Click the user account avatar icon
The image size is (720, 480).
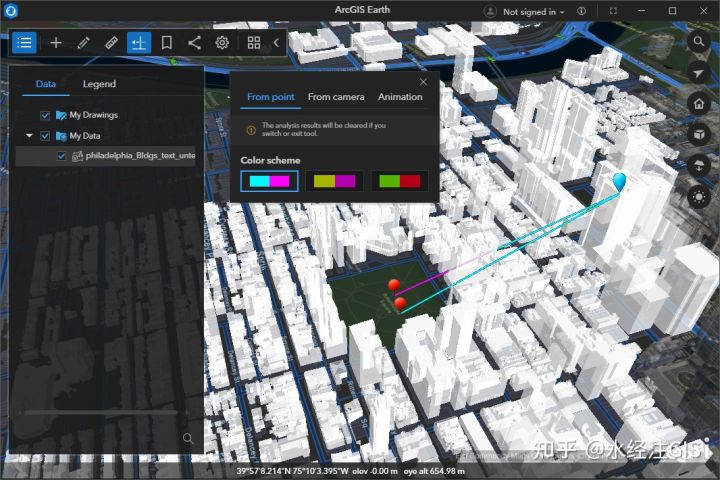pyautogui.click(x=490, y=11)
